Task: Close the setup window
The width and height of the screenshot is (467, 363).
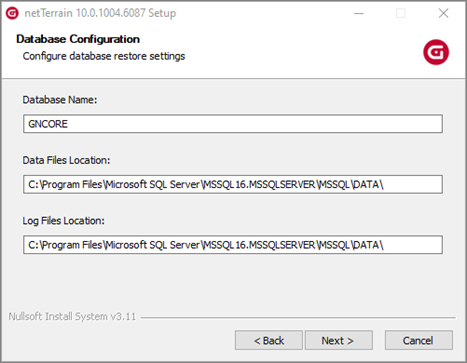Action: coord(443,13)
